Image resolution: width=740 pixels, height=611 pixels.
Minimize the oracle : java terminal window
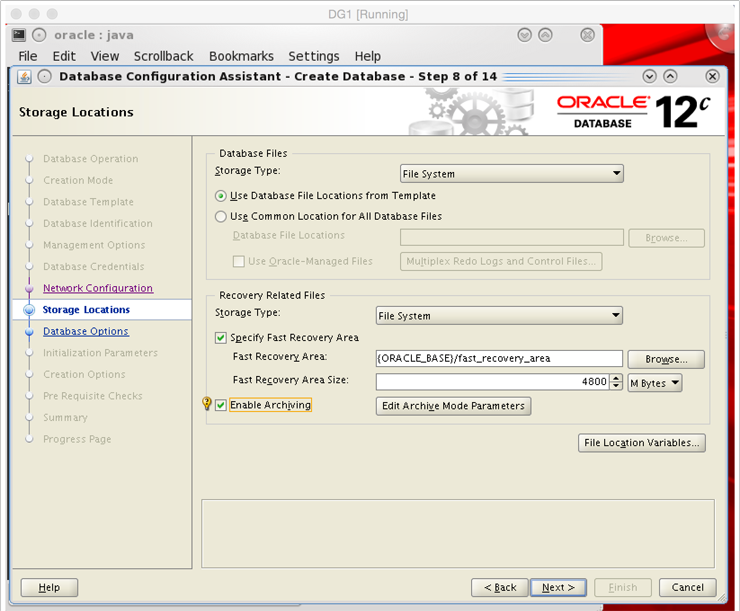click(525, 35)
